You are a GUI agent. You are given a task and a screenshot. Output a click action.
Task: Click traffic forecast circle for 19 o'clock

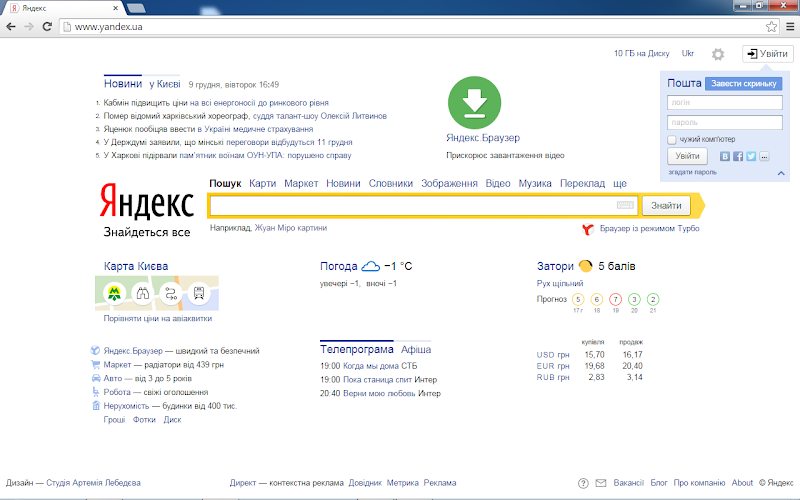point(615,299)
